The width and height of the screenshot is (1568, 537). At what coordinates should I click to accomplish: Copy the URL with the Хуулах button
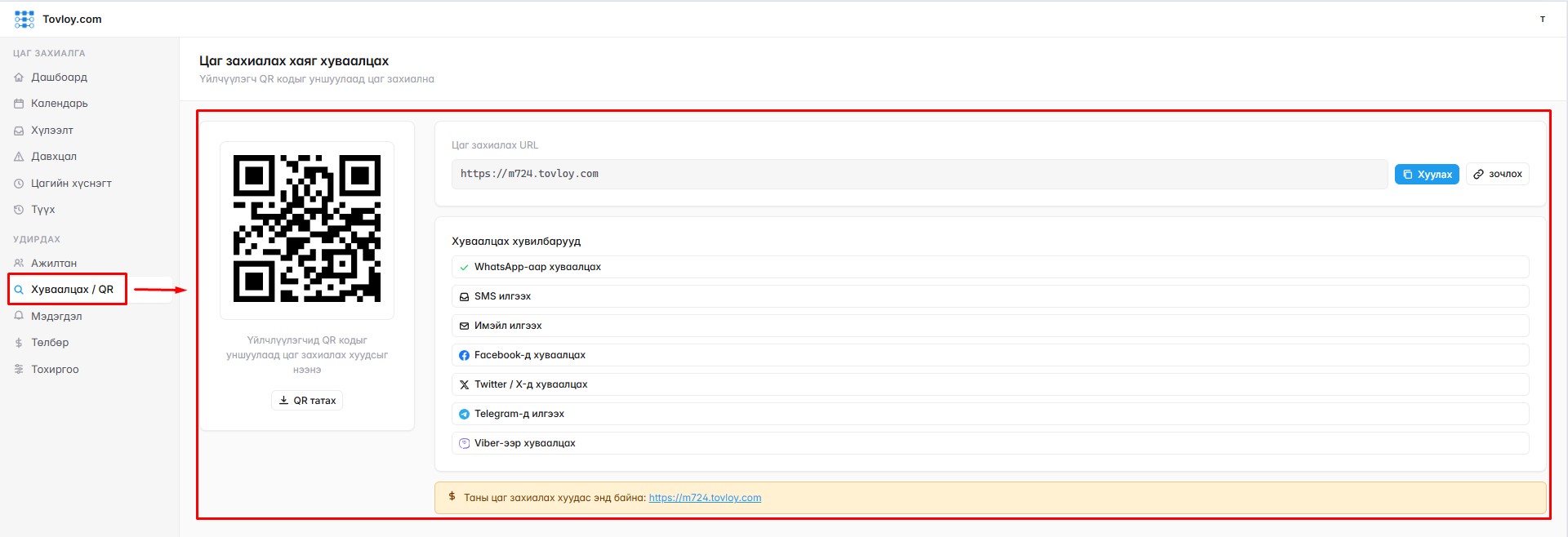(1427, 174)
